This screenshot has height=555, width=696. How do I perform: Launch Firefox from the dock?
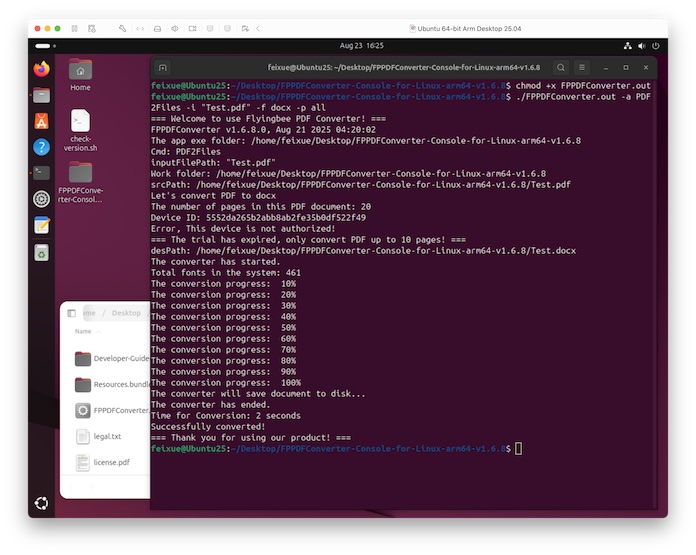point(41,69)
